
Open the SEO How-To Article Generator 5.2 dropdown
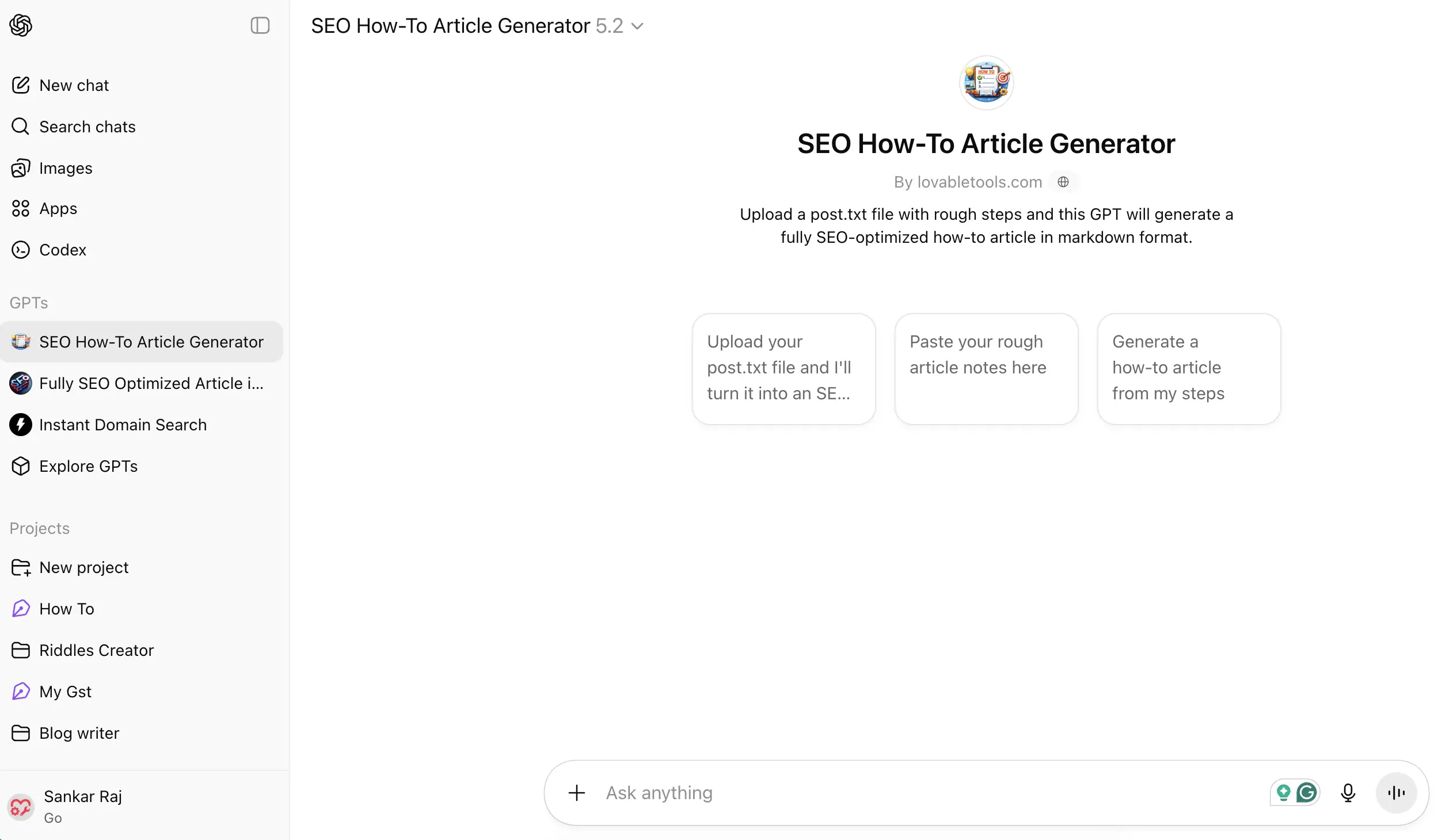point(637,26)
